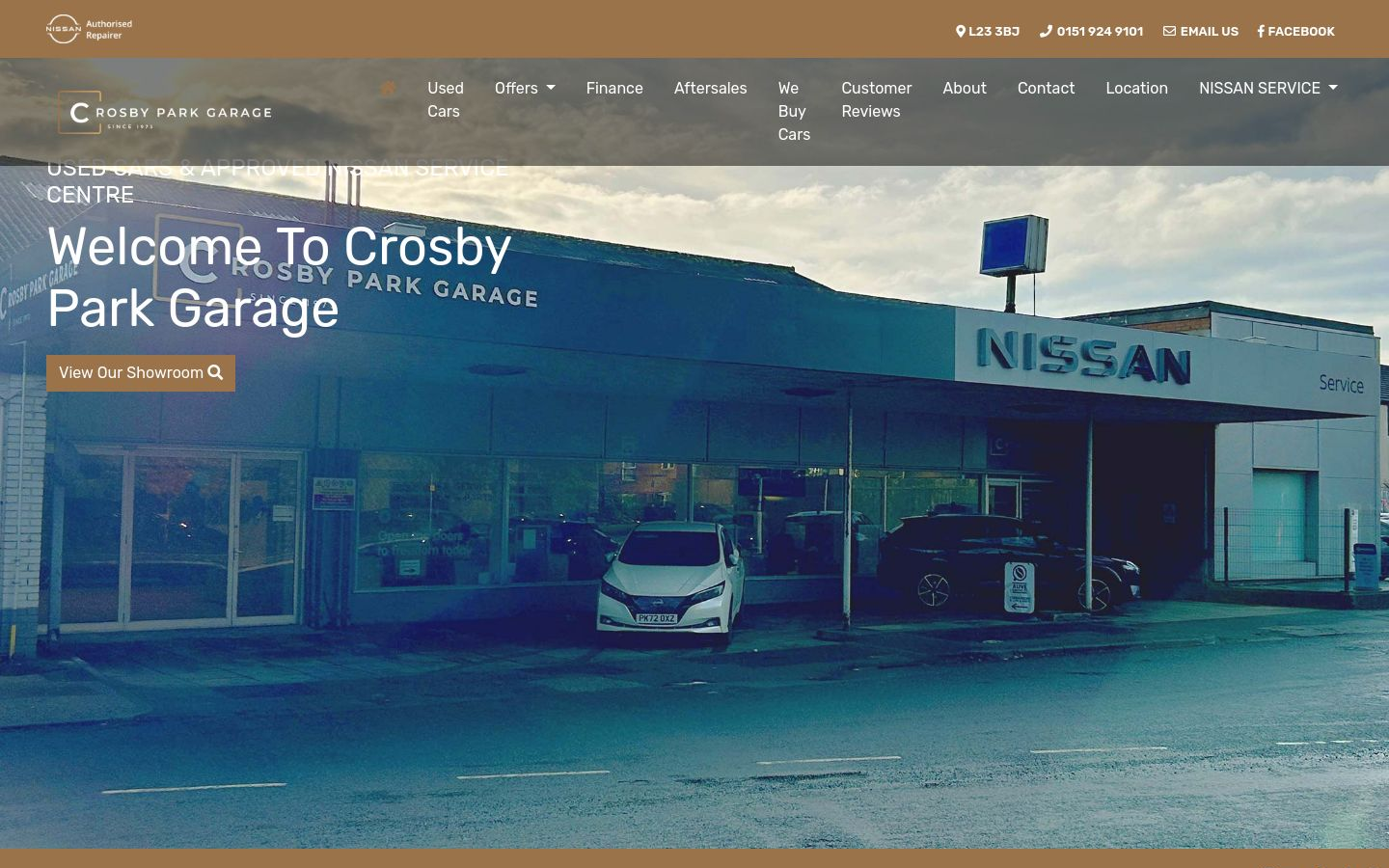The width and height of the screenshot is (1389, 868).
Task: Click the Facebook icon in top bar
Action: (x=1261, y=31)
